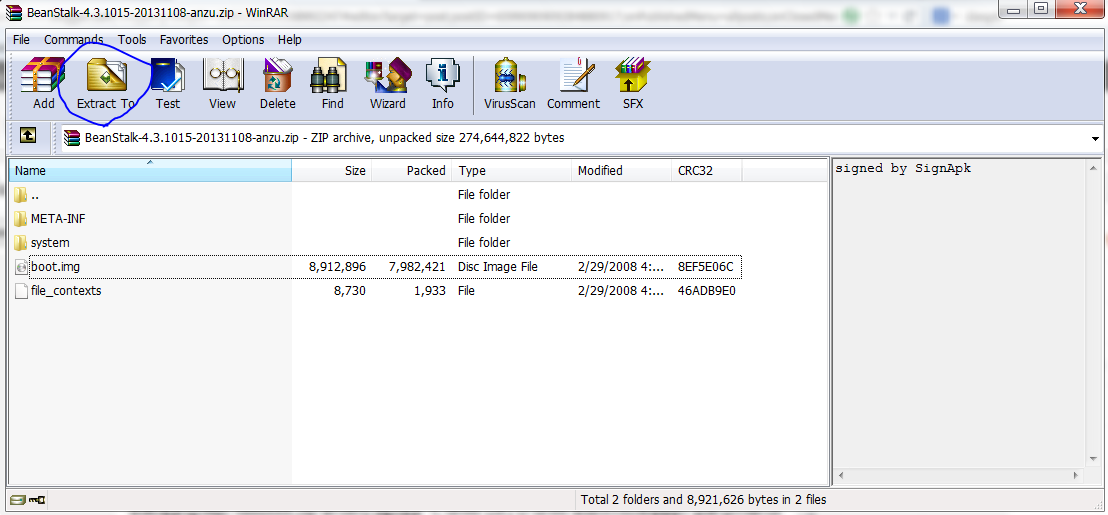Click the archive path address field
1108x515 pixels.
pyautogui.click(x=575, y=138)
